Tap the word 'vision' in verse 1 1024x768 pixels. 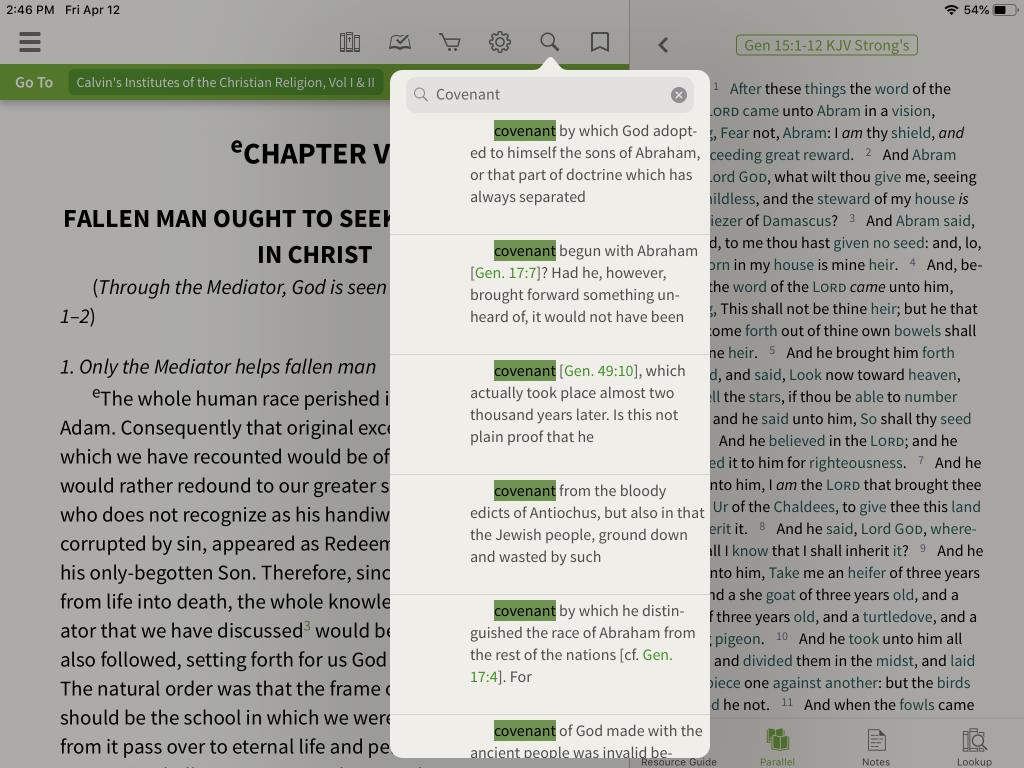click(911, 111)
